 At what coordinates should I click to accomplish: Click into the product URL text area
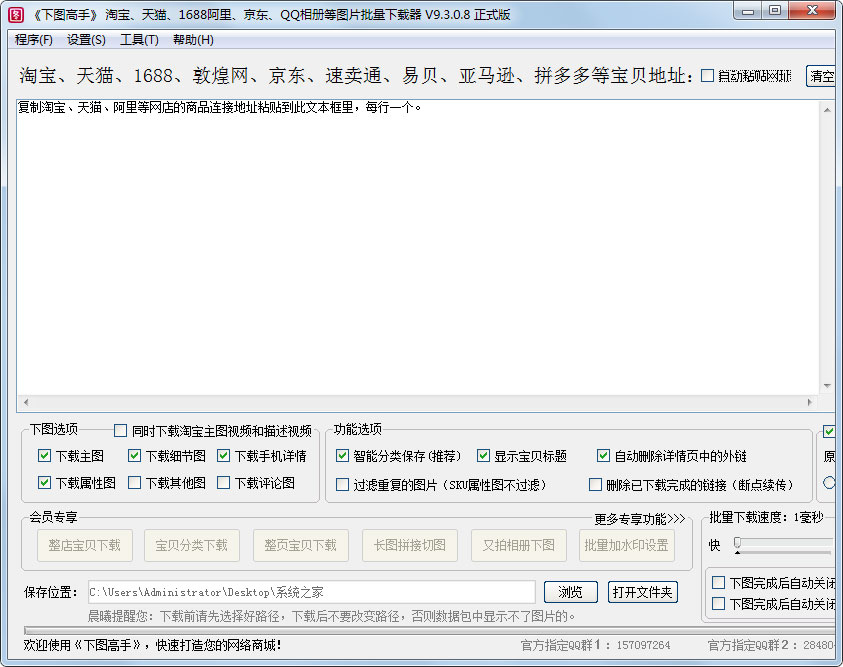(418, 247)
